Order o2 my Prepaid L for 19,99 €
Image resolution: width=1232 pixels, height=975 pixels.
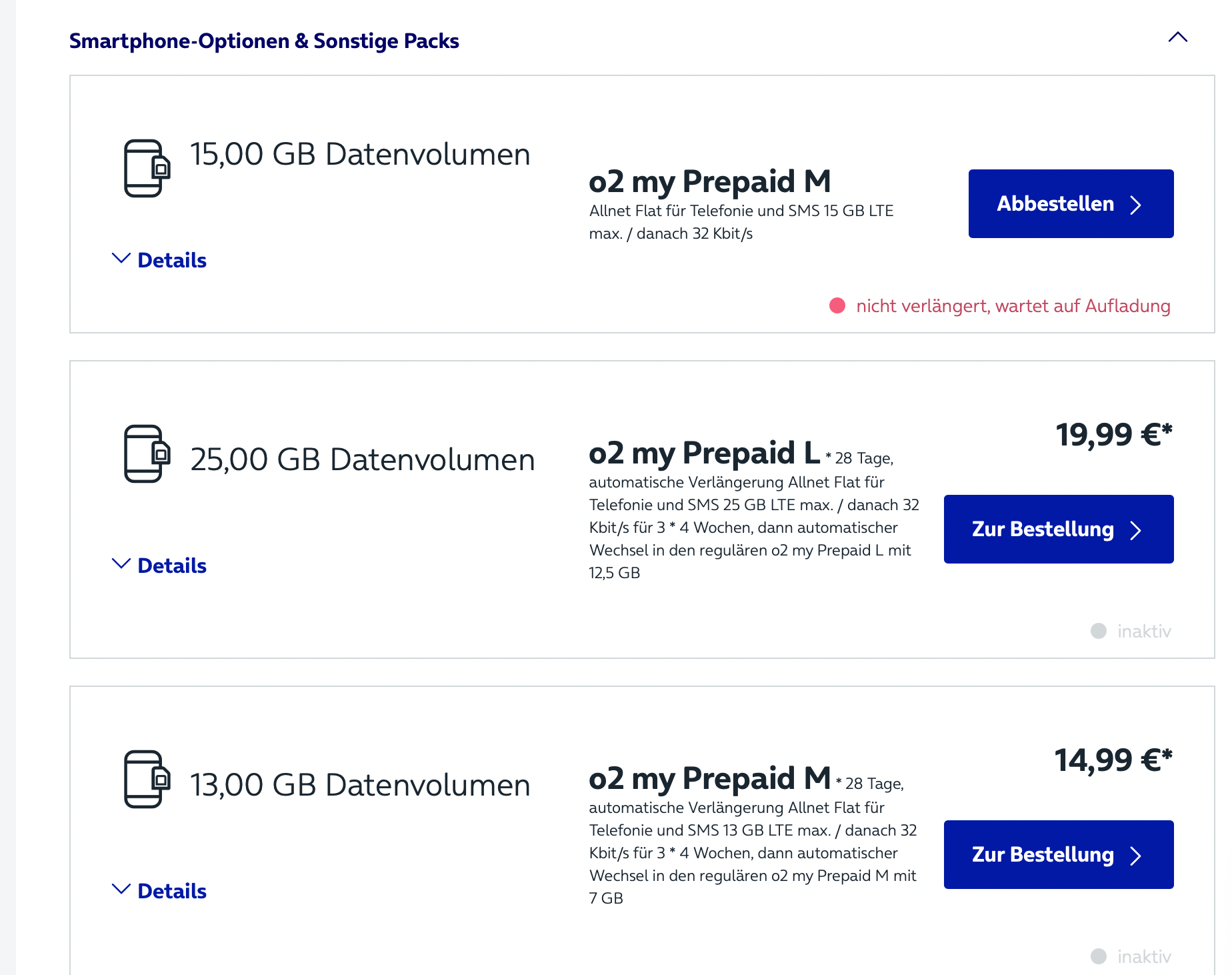click(x=1059, y=529)
